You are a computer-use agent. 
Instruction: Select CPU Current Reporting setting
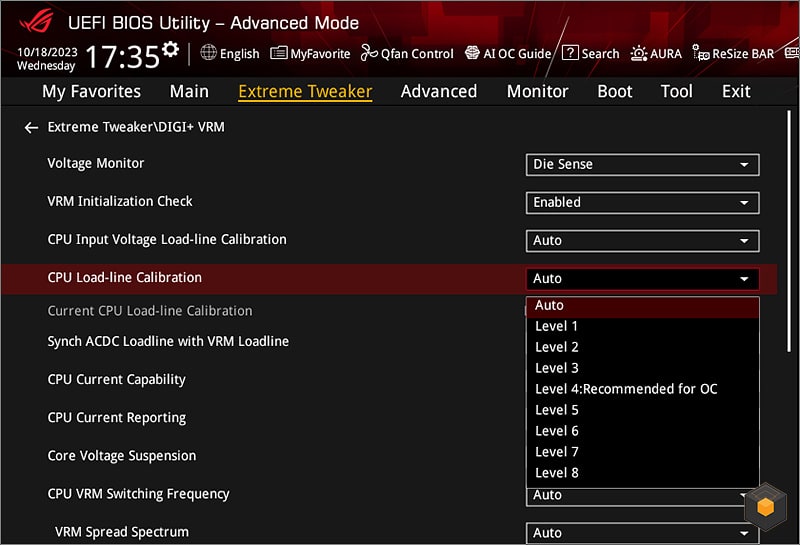pyautogui.click(x=116, y=418)
